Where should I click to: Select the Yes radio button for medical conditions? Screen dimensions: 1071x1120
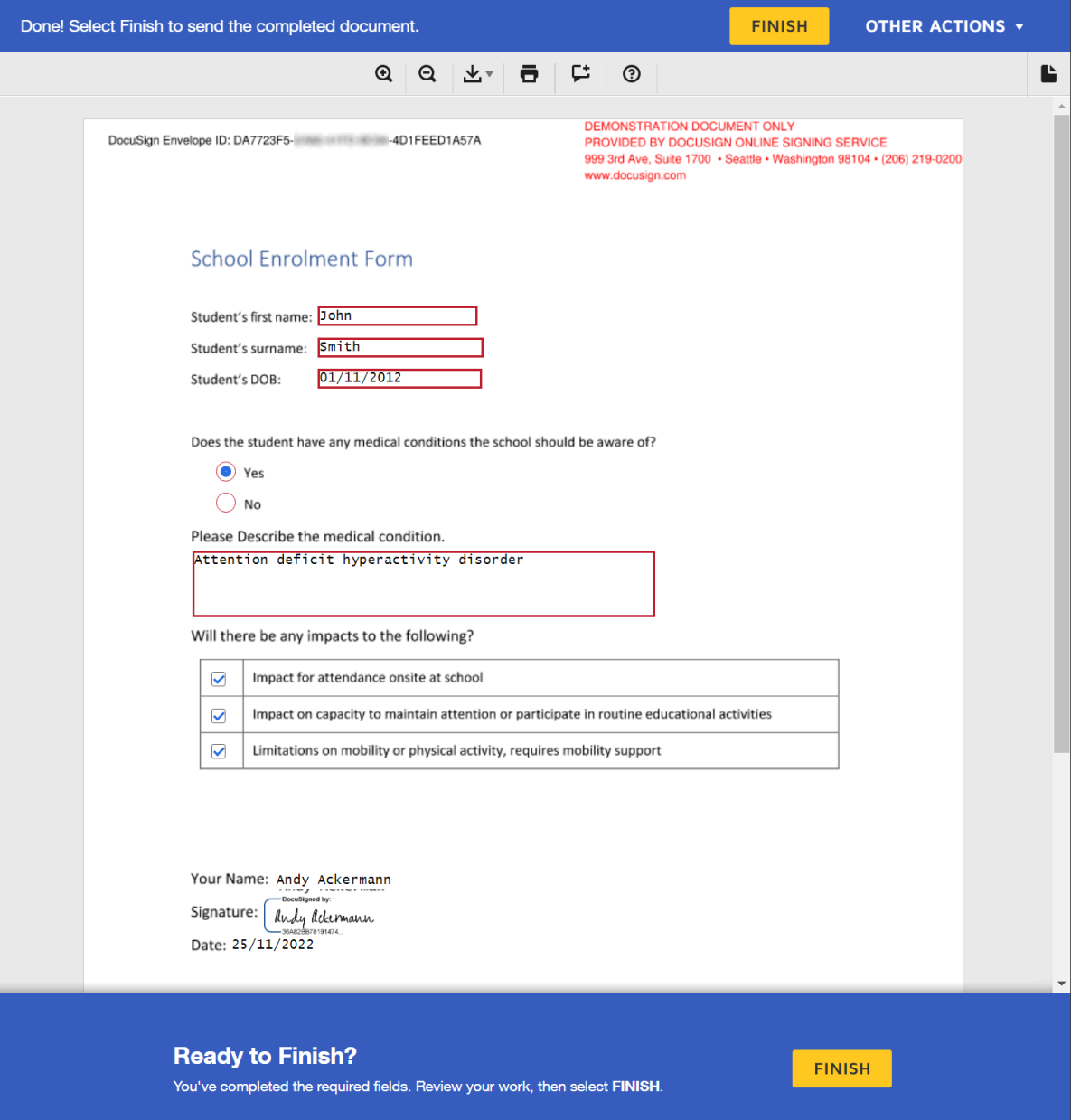pyautogui.click(x=226, y=471)
